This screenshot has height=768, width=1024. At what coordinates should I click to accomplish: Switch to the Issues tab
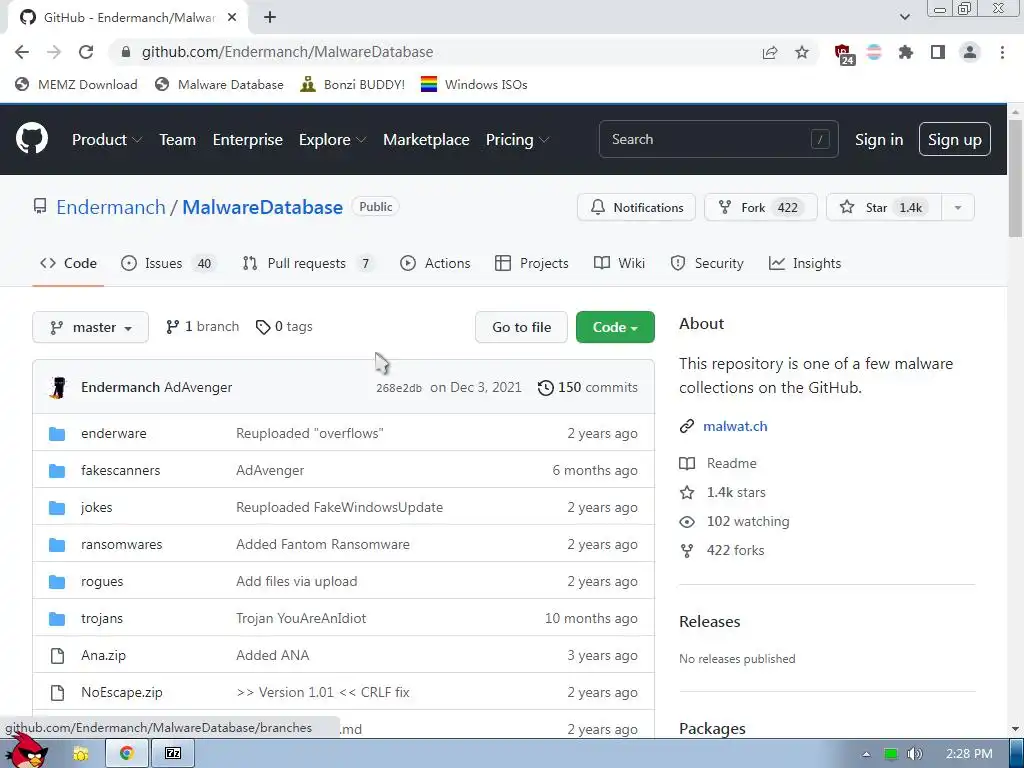(167, 263)
